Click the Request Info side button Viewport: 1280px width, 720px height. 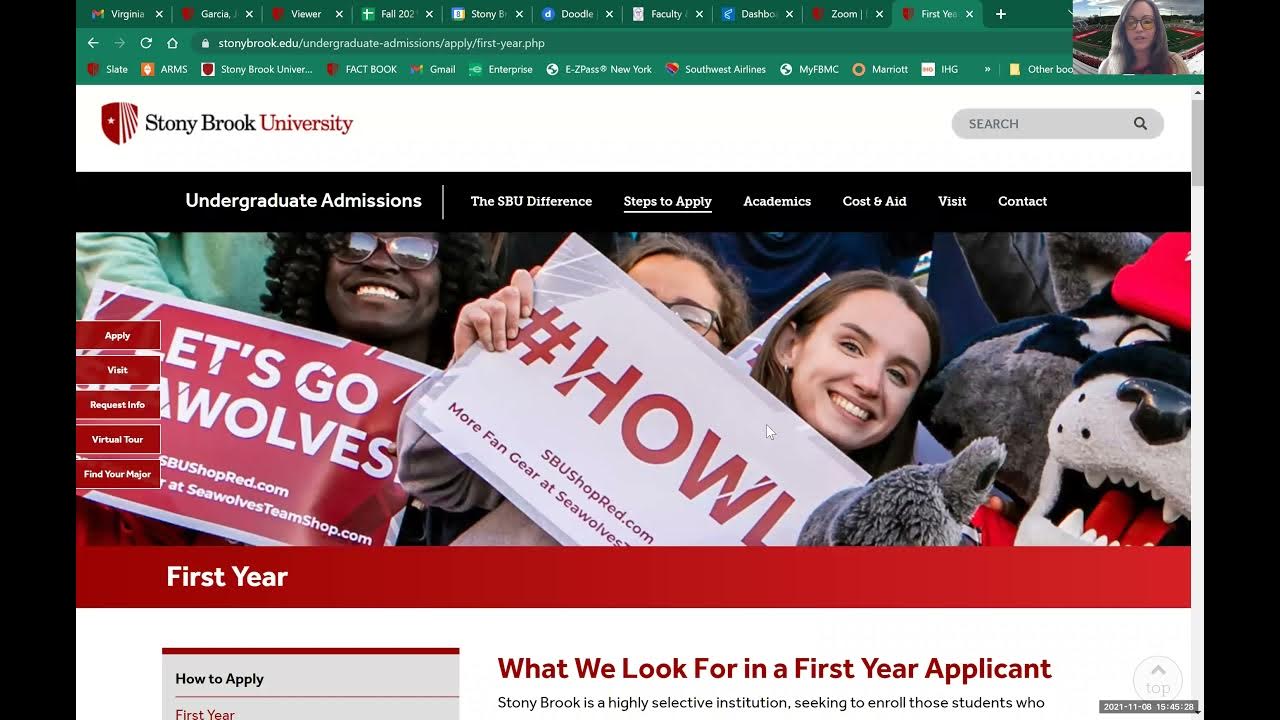click(x=118, y=405)
